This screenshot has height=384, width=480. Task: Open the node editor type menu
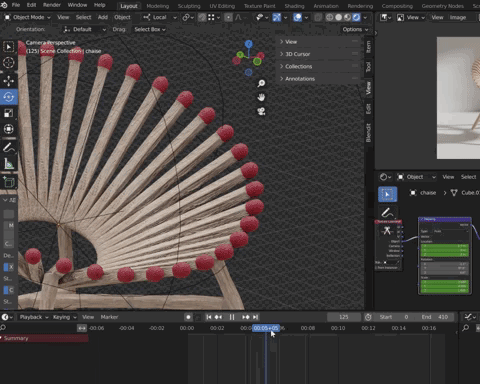click(x=386, y=177)
